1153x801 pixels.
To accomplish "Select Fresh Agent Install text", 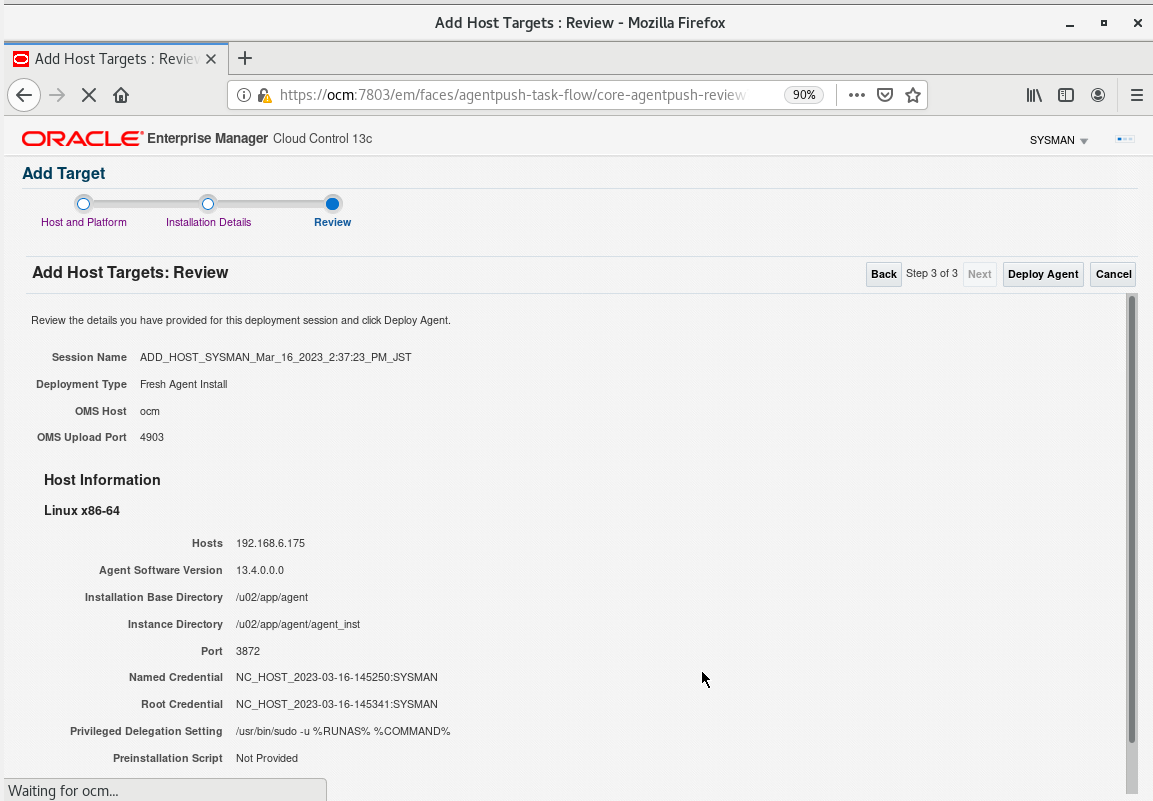I will click(x=184, y=385).
